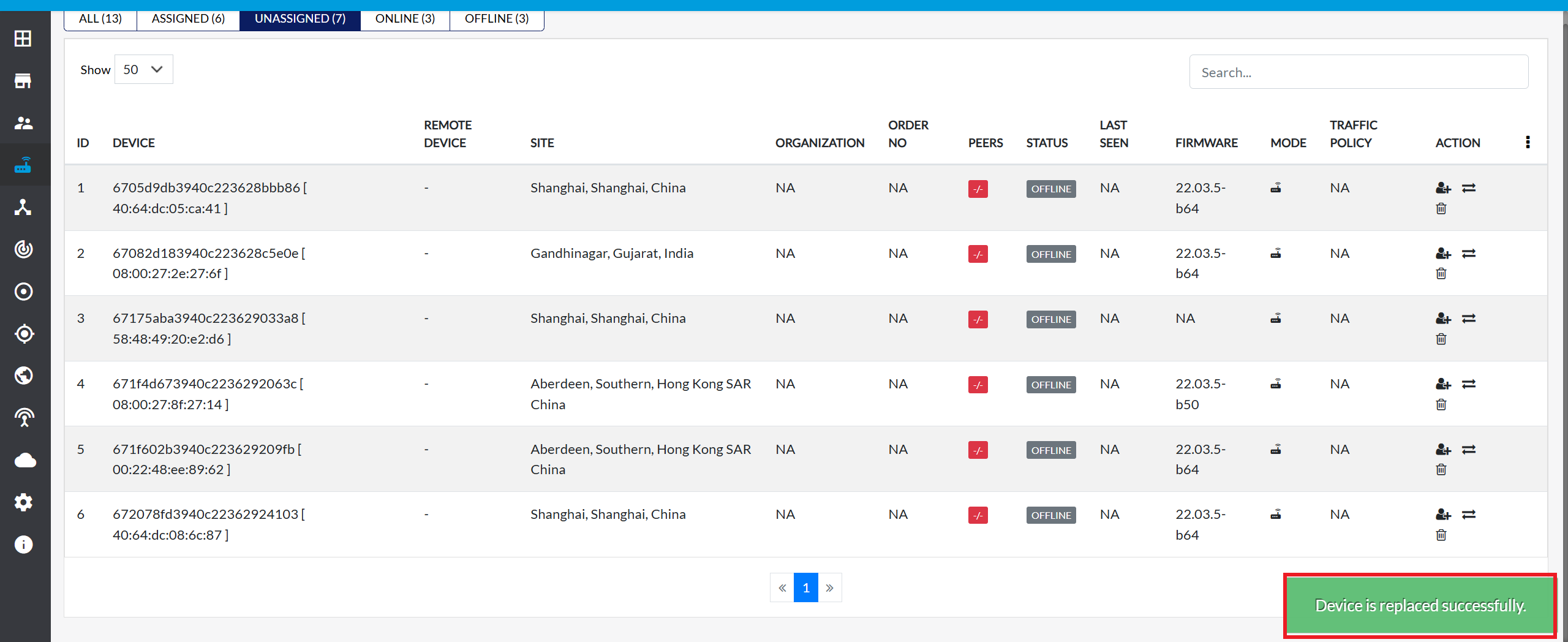Click swap icon for device 67082d183940c223628c5e0e

pos(1469,254)
